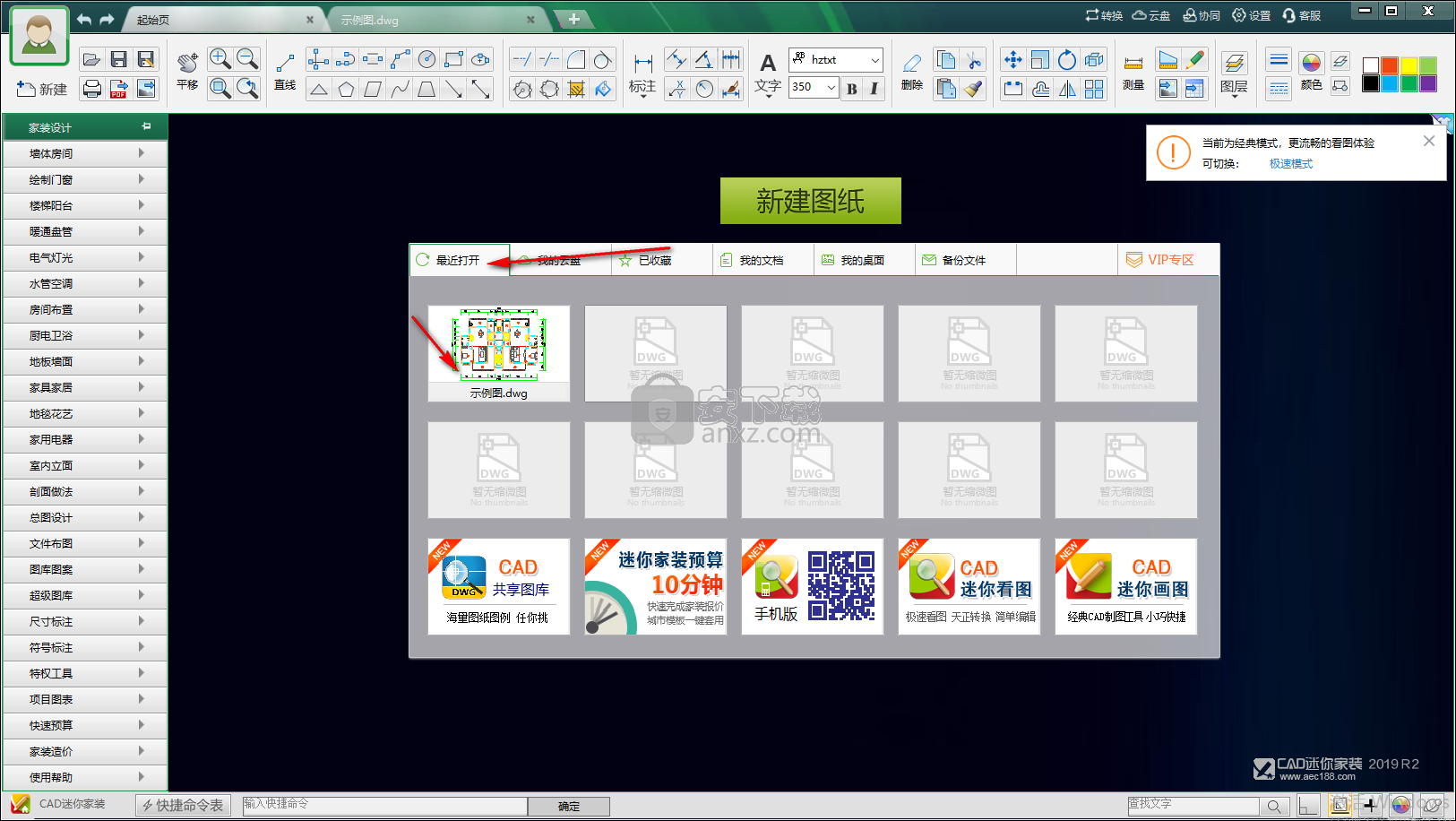Select the purple color swatch
The height and width of the screenshot is (821, 1456).
1428,83
